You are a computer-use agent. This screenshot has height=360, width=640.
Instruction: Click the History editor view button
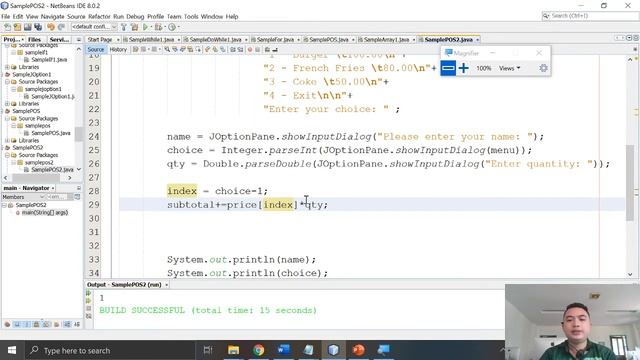click(x=118, y=49)
